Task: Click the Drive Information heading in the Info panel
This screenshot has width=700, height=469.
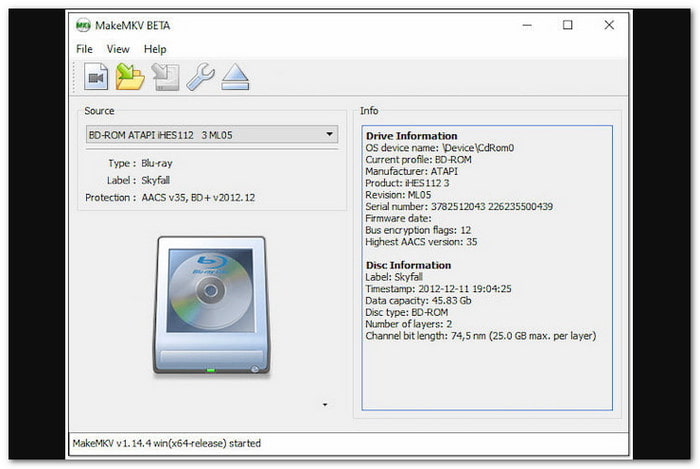Action: click(x=411, y=136)
